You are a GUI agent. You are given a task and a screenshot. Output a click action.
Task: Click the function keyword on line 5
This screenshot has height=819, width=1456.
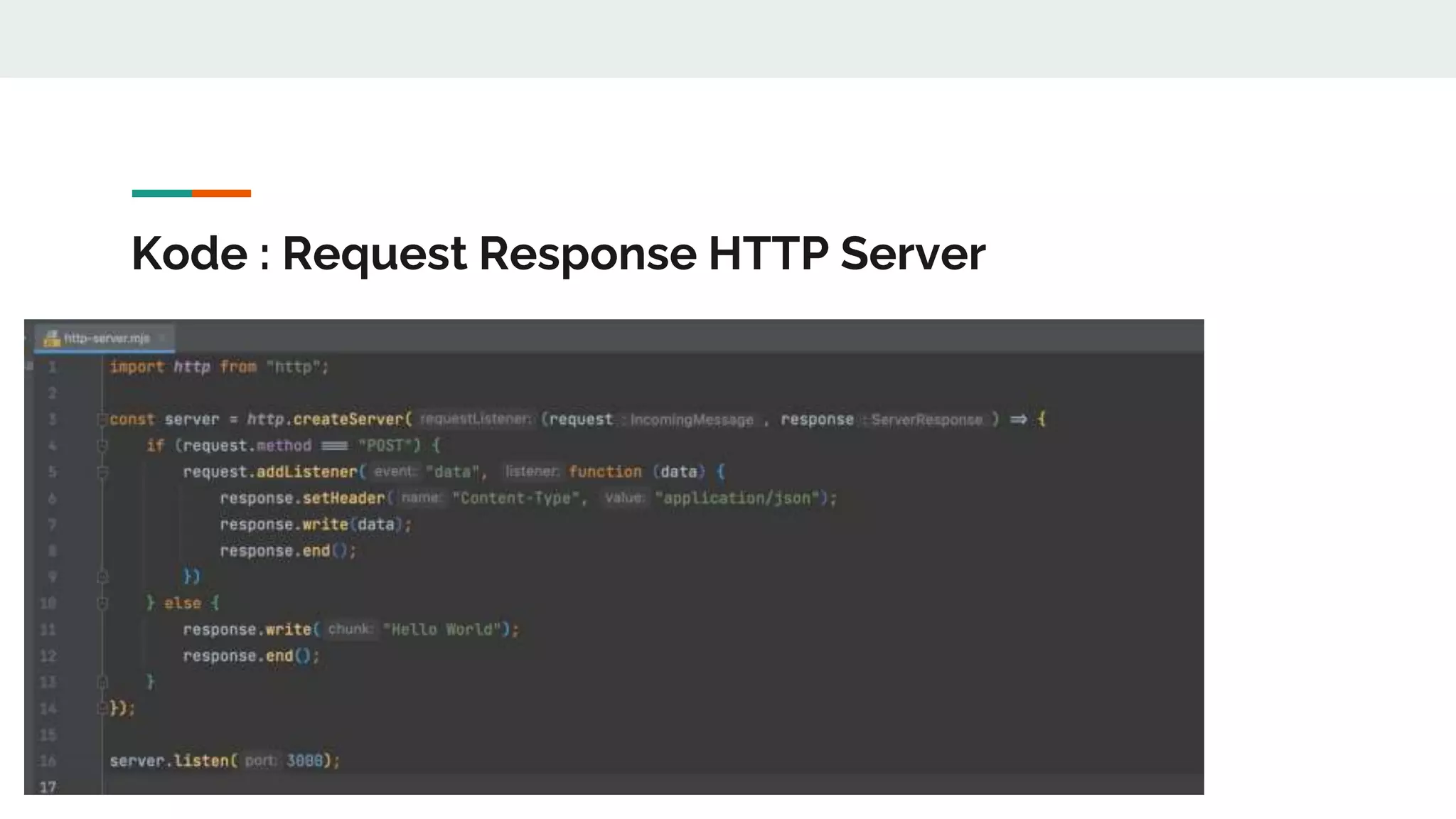(605, 472)
